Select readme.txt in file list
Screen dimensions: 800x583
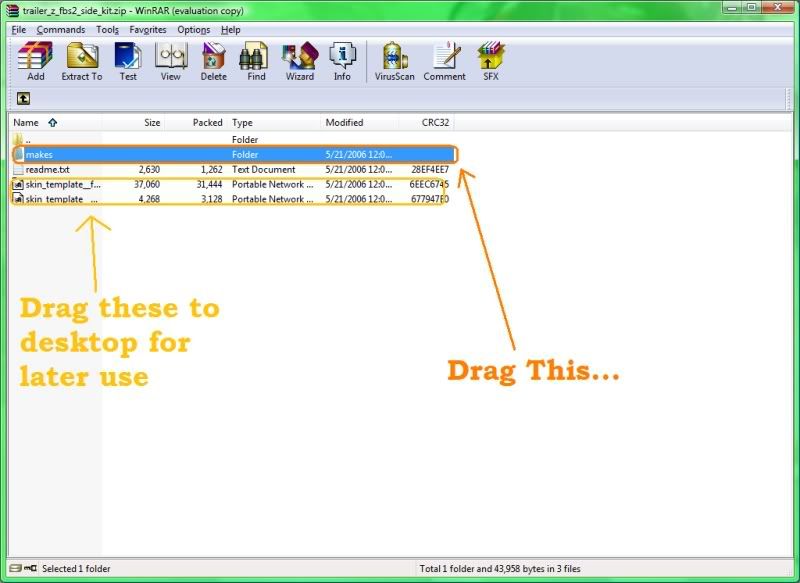point(47,170)
